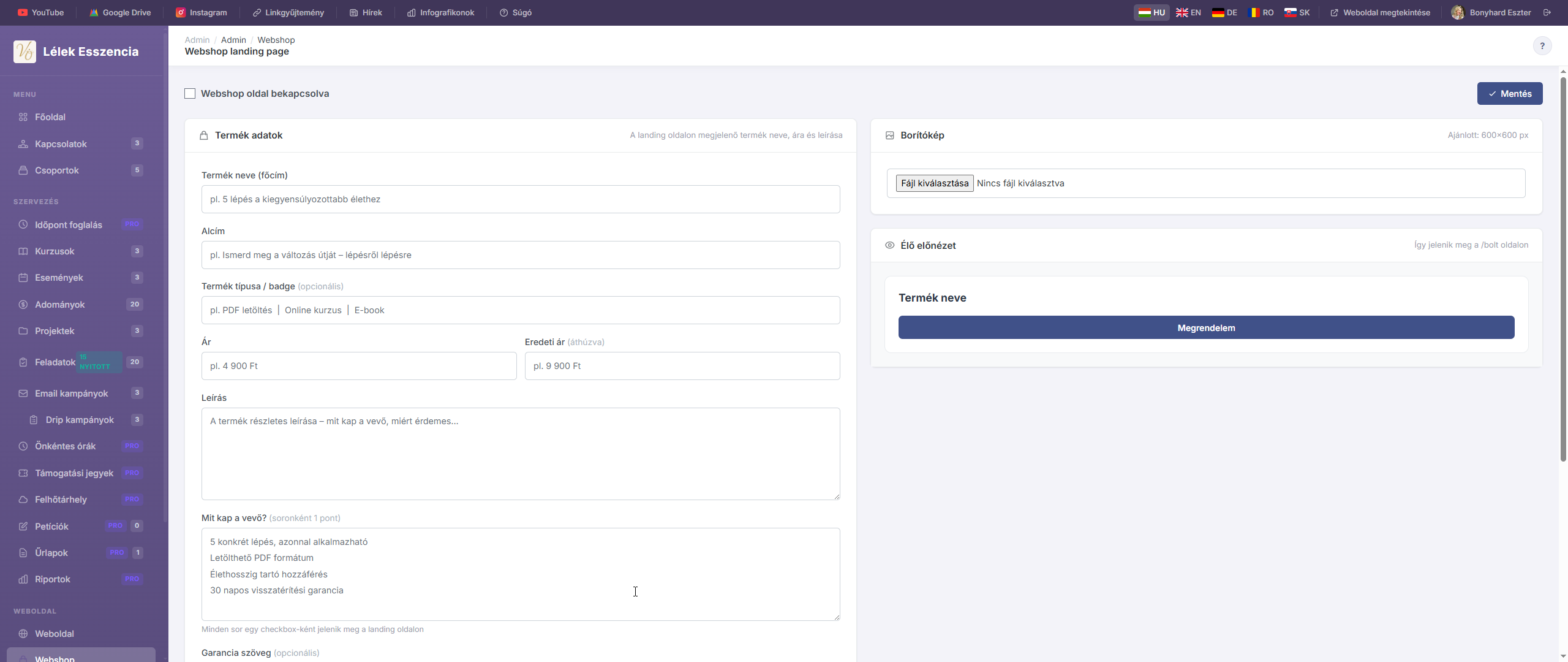Click the Mentés save button
This screenshot has width=1568, height=662.
coord(1510,94)
